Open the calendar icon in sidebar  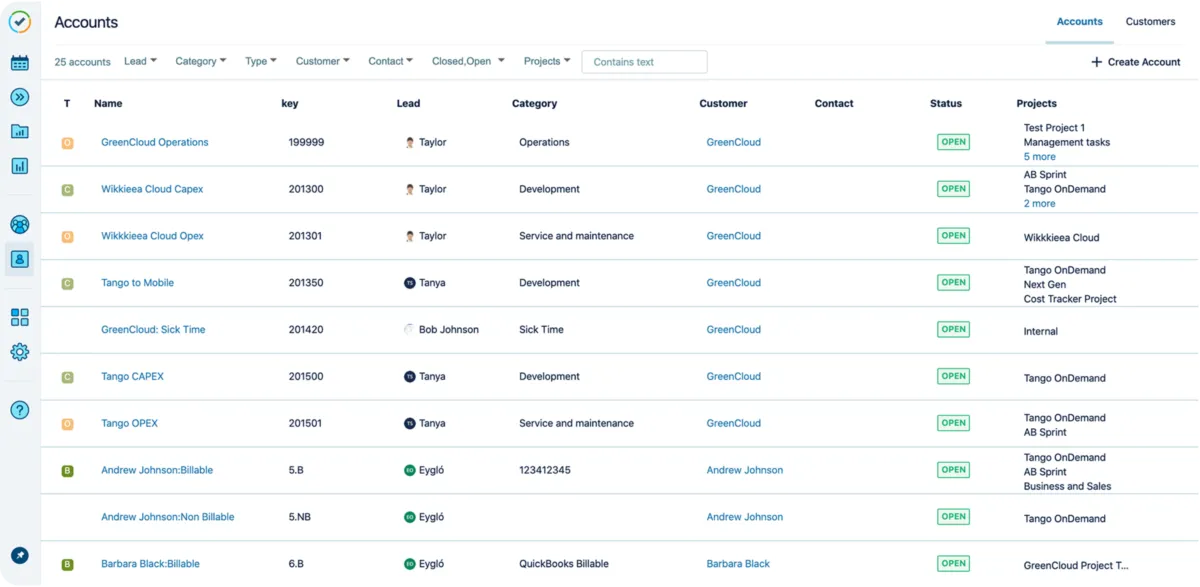tap(19, 63)
